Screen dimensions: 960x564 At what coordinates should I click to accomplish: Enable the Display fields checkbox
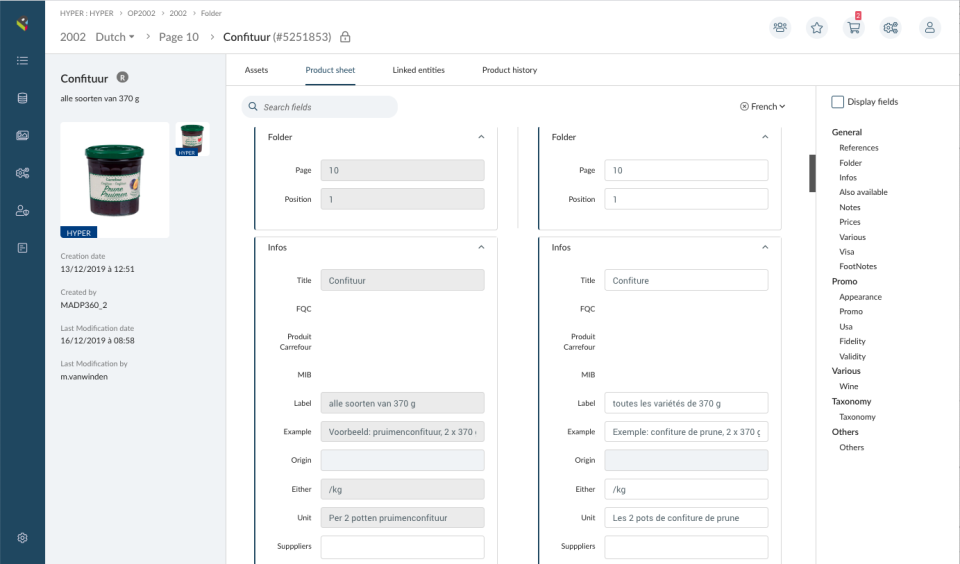coord(838,102)
